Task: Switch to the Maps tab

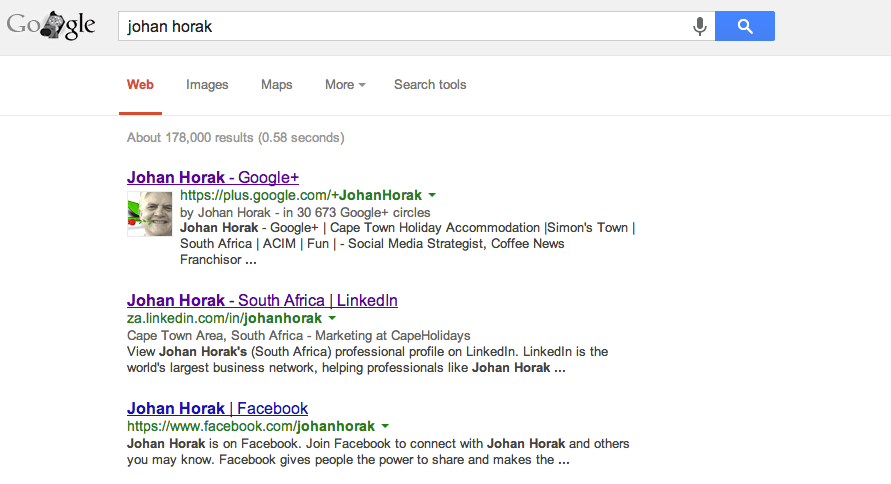Action: tap(277, 85)
